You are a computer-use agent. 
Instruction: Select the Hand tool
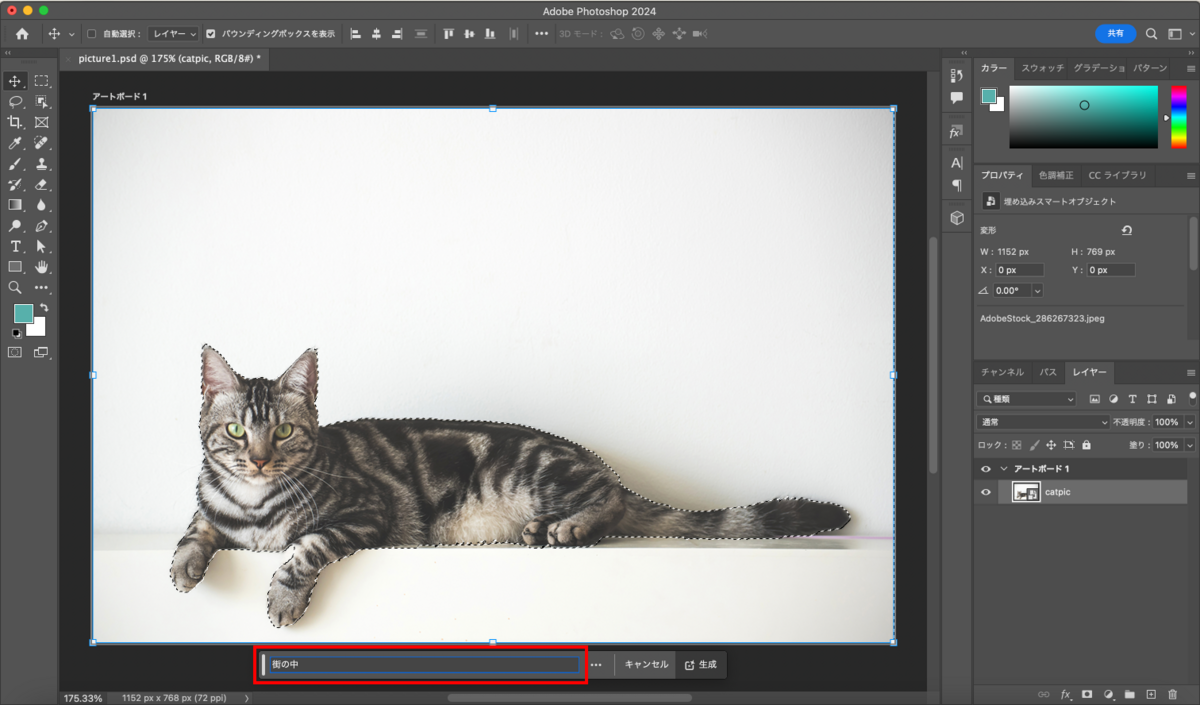click(x=42, y=267)
